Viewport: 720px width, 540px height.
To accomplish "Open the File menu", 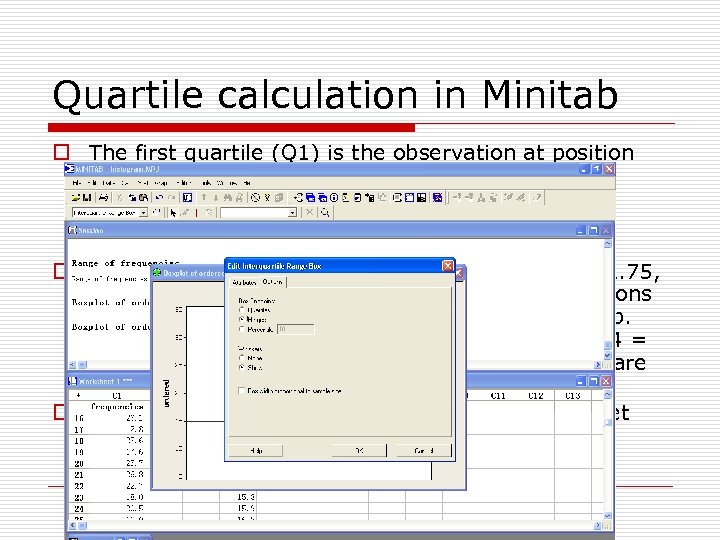I will tap(77, 183).
